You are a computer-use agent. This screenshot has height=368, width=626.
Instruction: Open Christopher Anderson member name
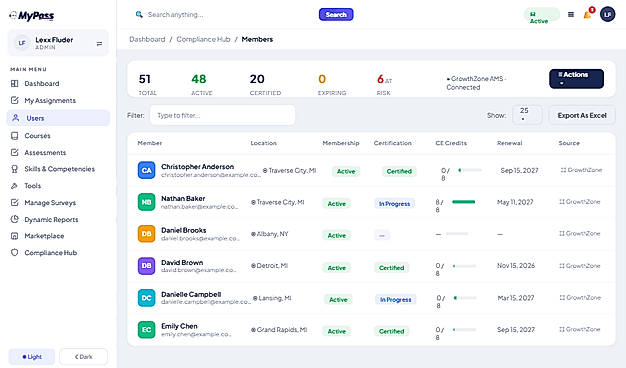click(x=197, y=166)
